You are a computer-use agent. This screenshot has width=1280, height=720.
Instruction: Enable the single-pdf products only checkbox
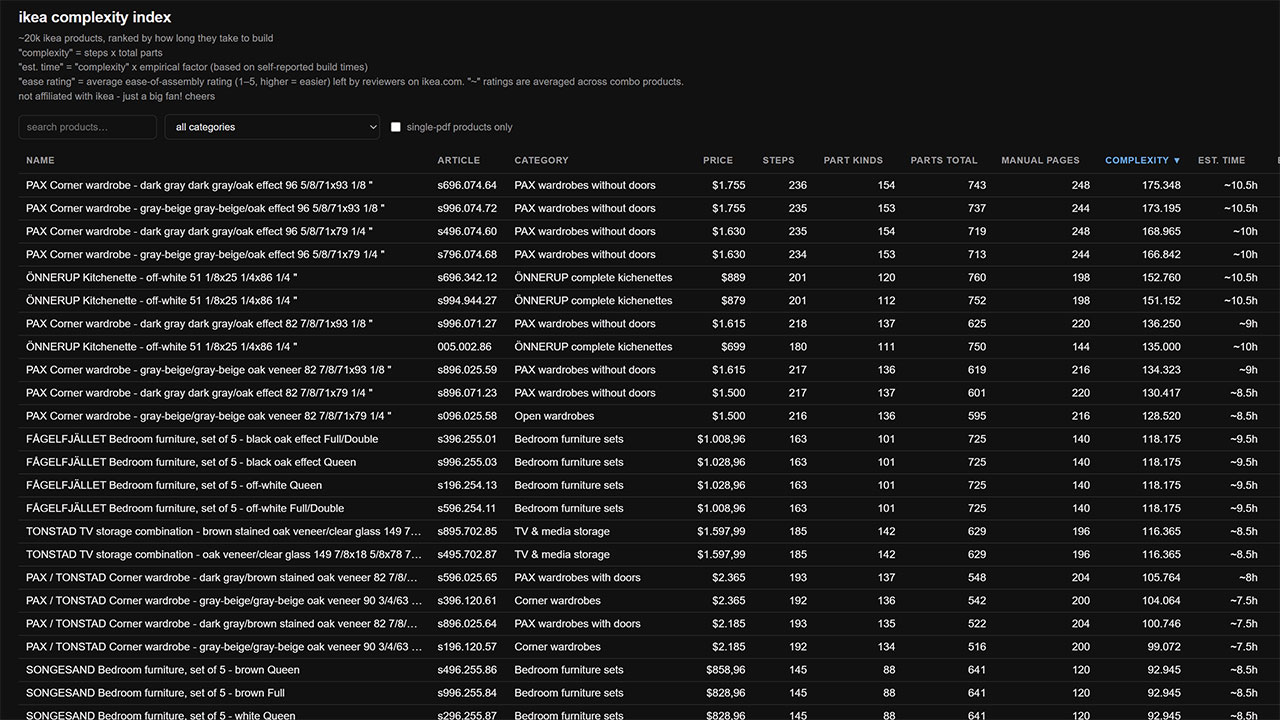click(x=396, y=127)
